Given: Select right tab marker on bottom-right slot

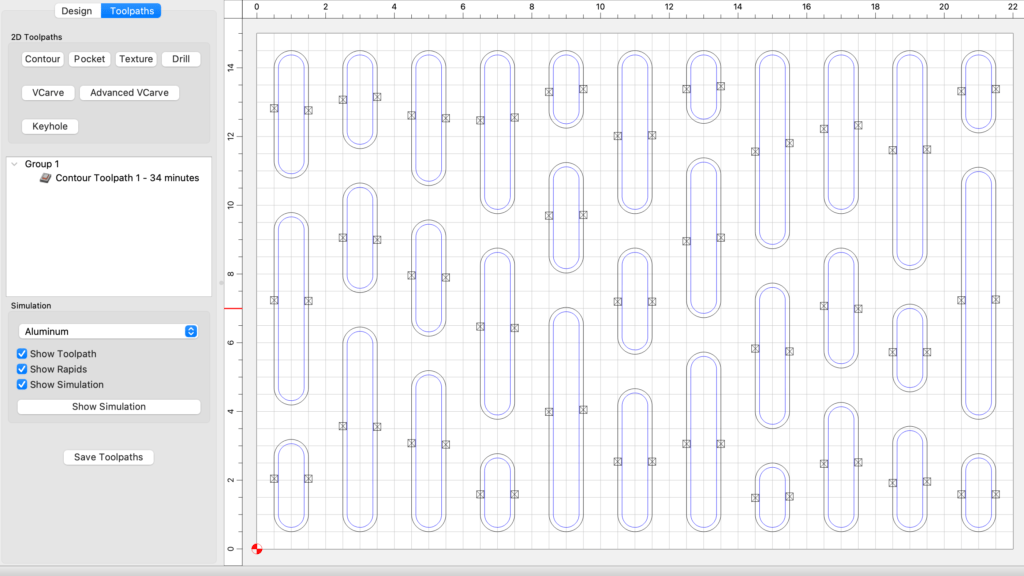Looking at the screenshot, I should click(x=996, y=494).
